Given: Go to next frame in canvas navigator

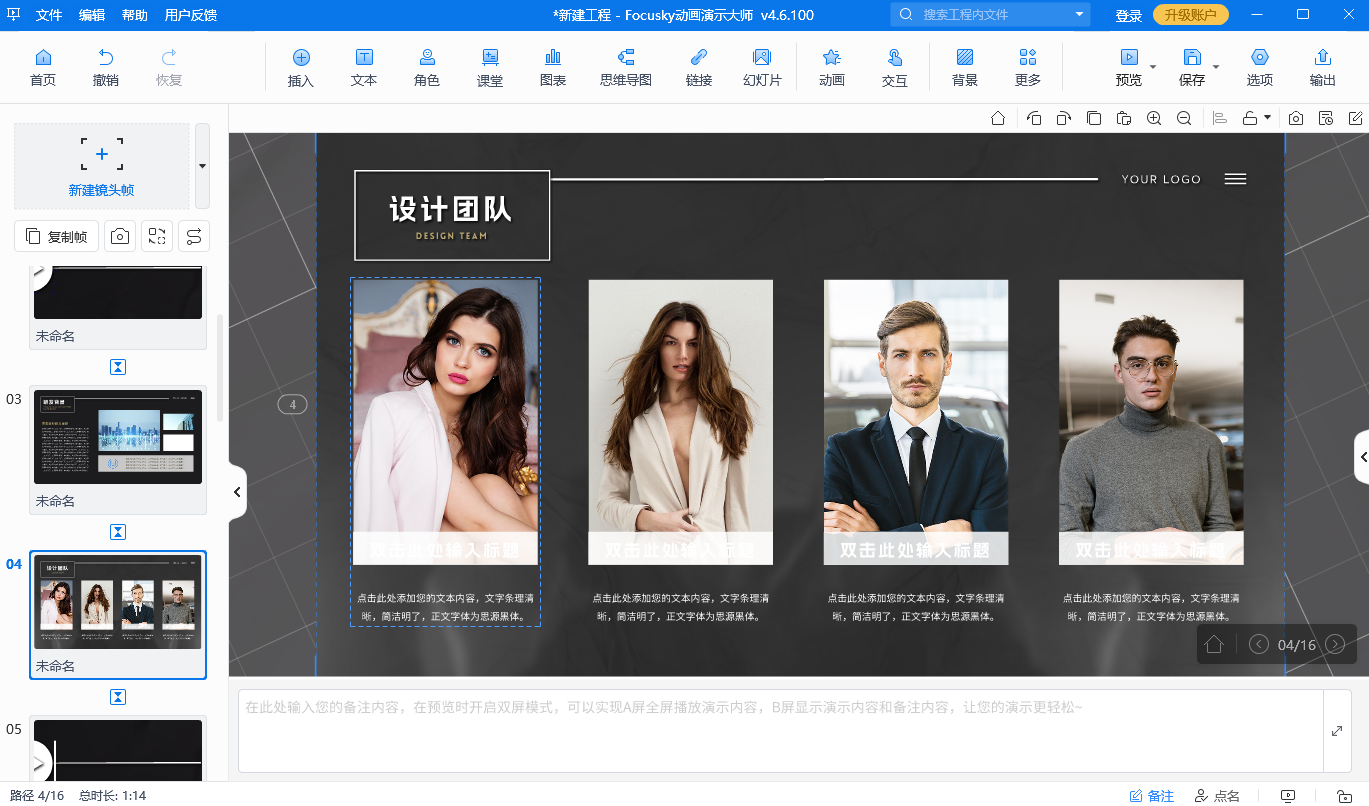Looking at the screenshot, I should click(x=1335, y=644).
